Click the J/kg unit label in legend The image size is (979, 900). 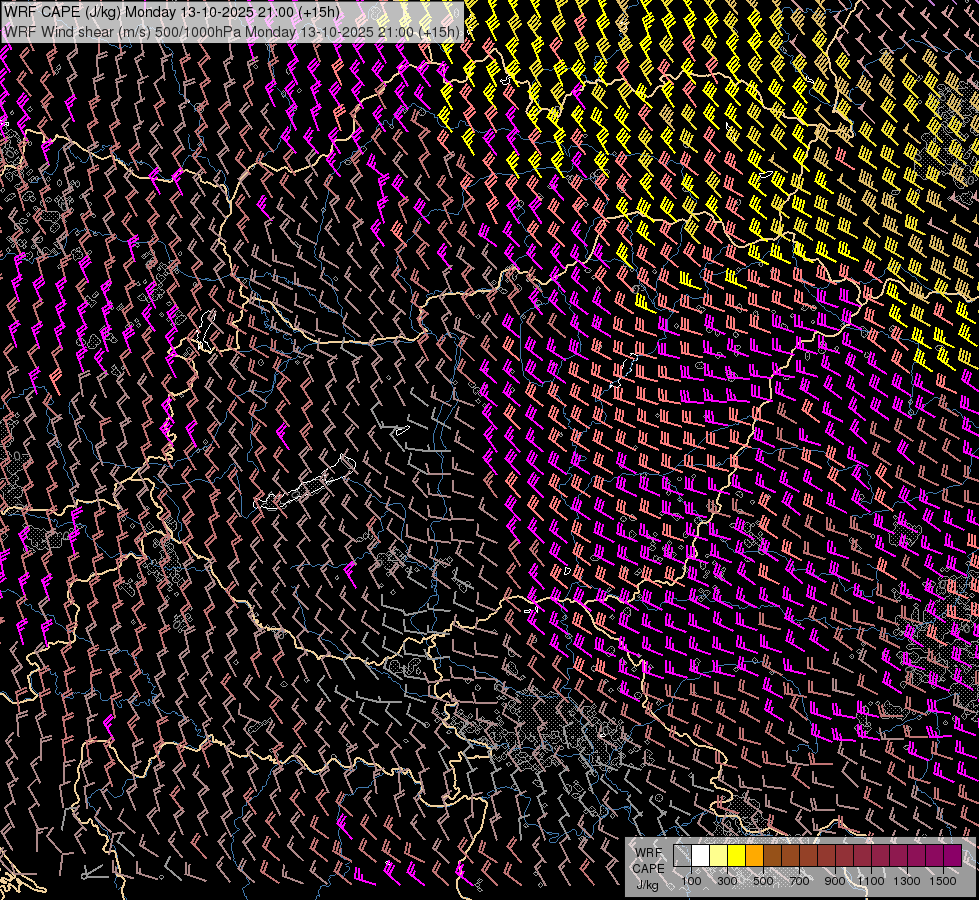click(x=647, y=885)
